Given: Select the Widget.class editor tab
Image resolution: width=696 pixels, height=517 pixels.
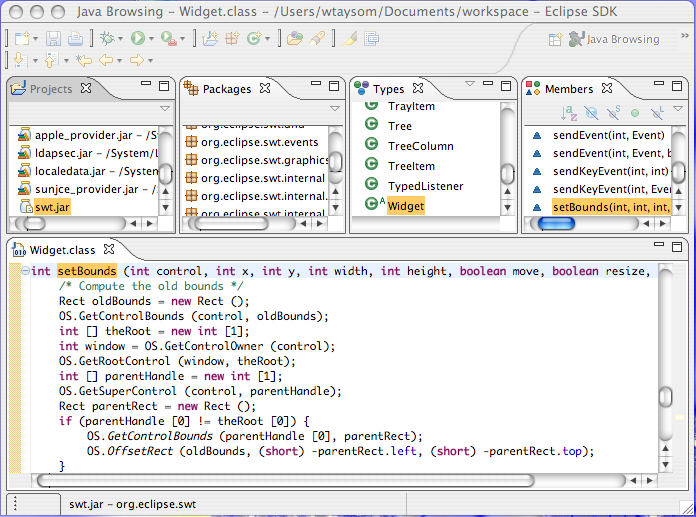Looking at the screenshot, I should tap(62, 250).
